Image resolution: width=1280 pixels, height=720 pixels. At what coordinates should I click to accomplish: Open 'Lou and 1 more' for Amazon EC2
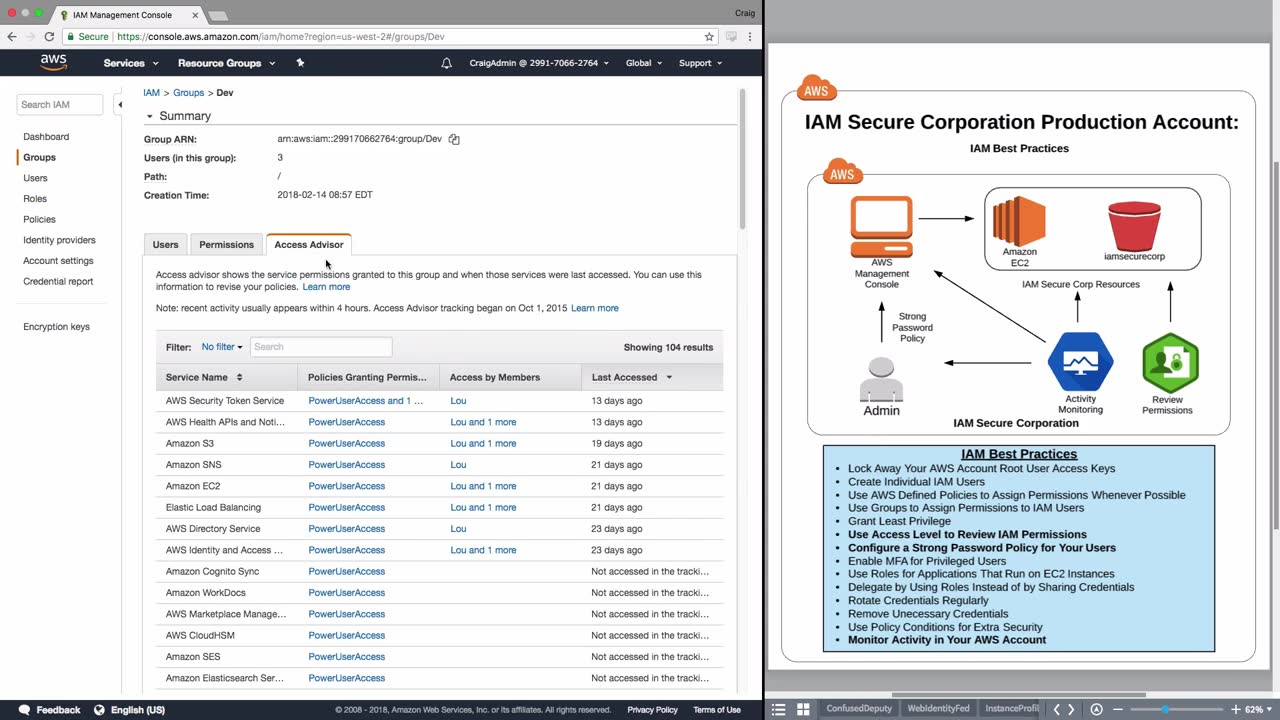(x=483, y=486)
